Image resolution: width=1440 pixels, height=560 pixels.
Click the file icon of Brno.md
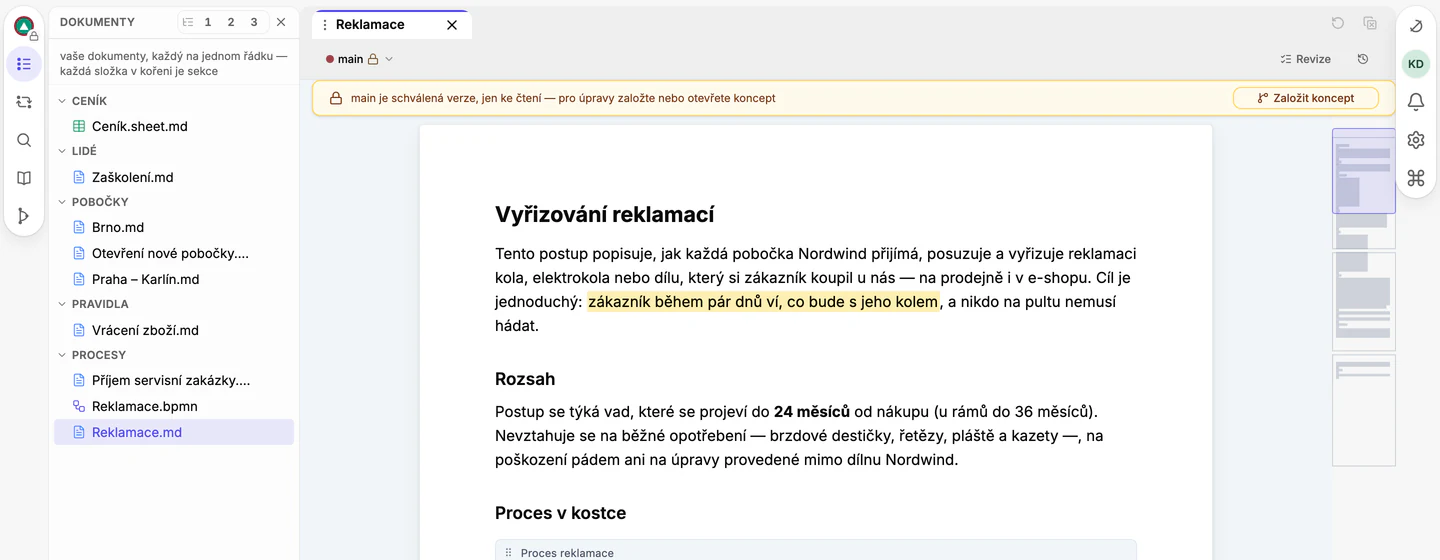click(79, 227)
